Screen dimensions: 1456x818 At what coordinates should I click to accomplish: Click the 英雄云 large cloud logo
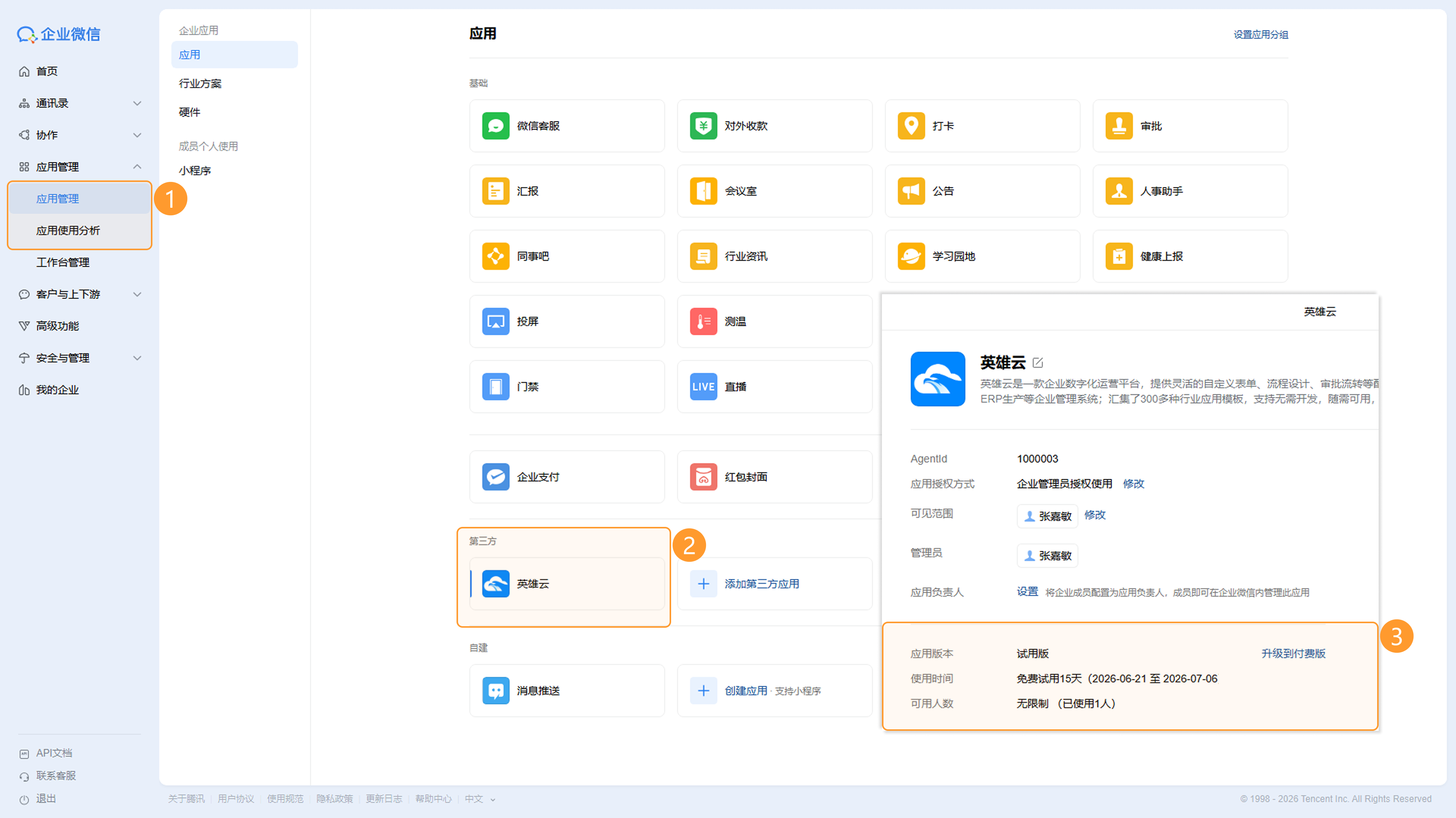point(937,379)
